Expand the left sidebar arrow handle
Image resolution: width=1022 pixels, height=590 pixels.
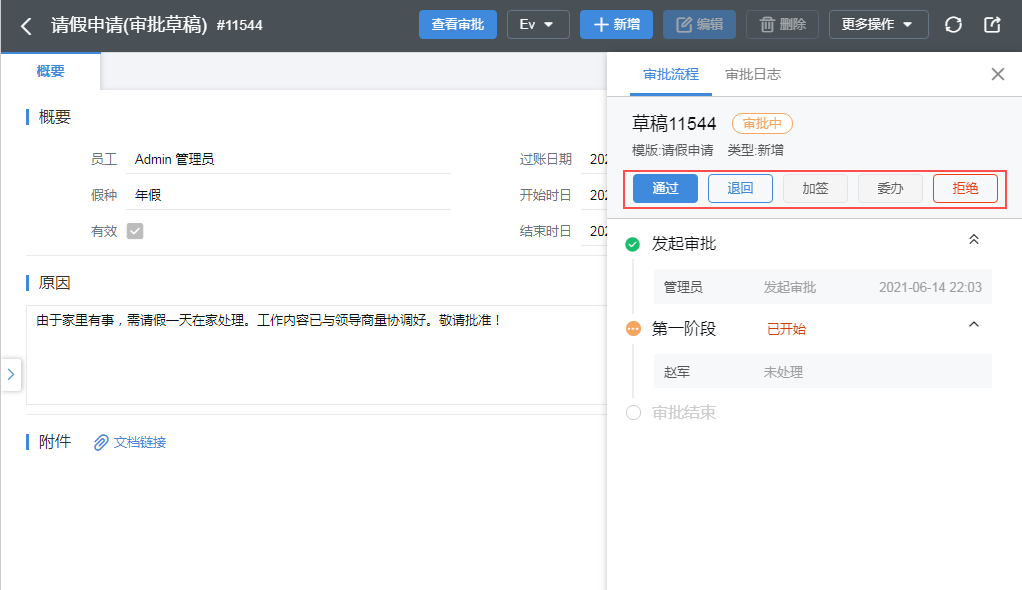(x=10, y=374)
